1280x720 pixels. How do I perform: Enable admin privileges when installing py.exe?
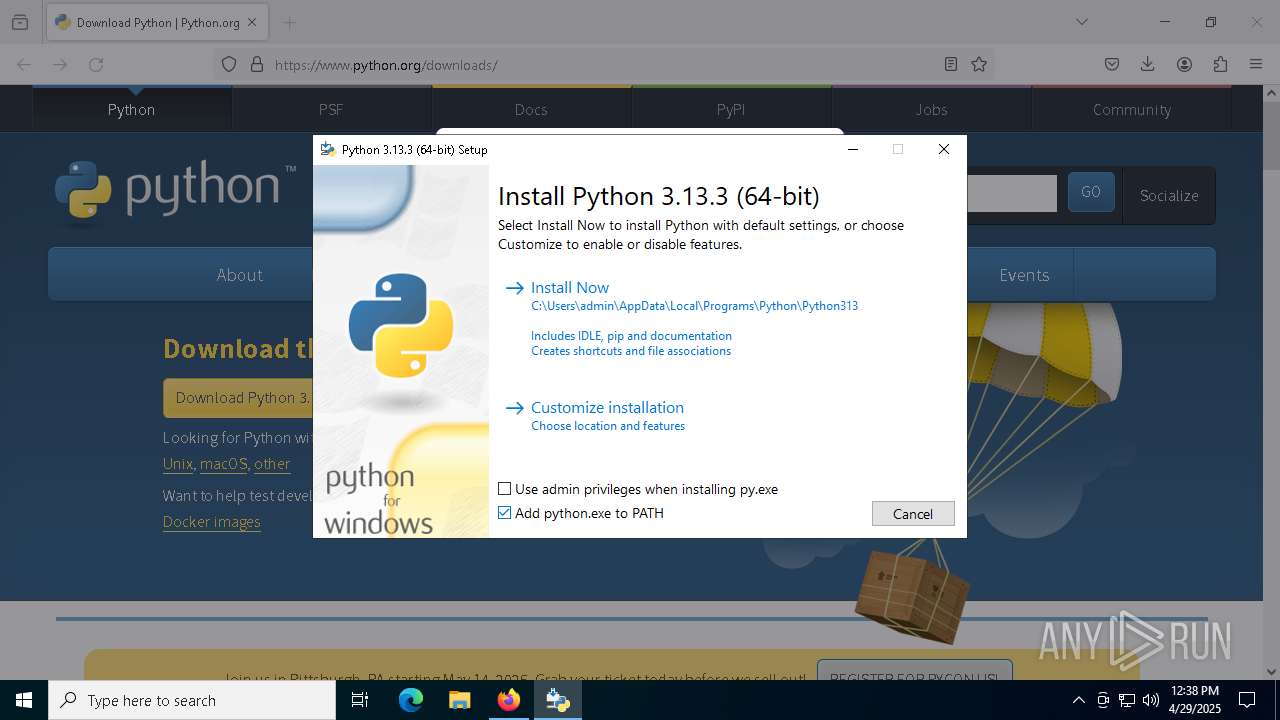pyautogui.click(x=505, y=489)
